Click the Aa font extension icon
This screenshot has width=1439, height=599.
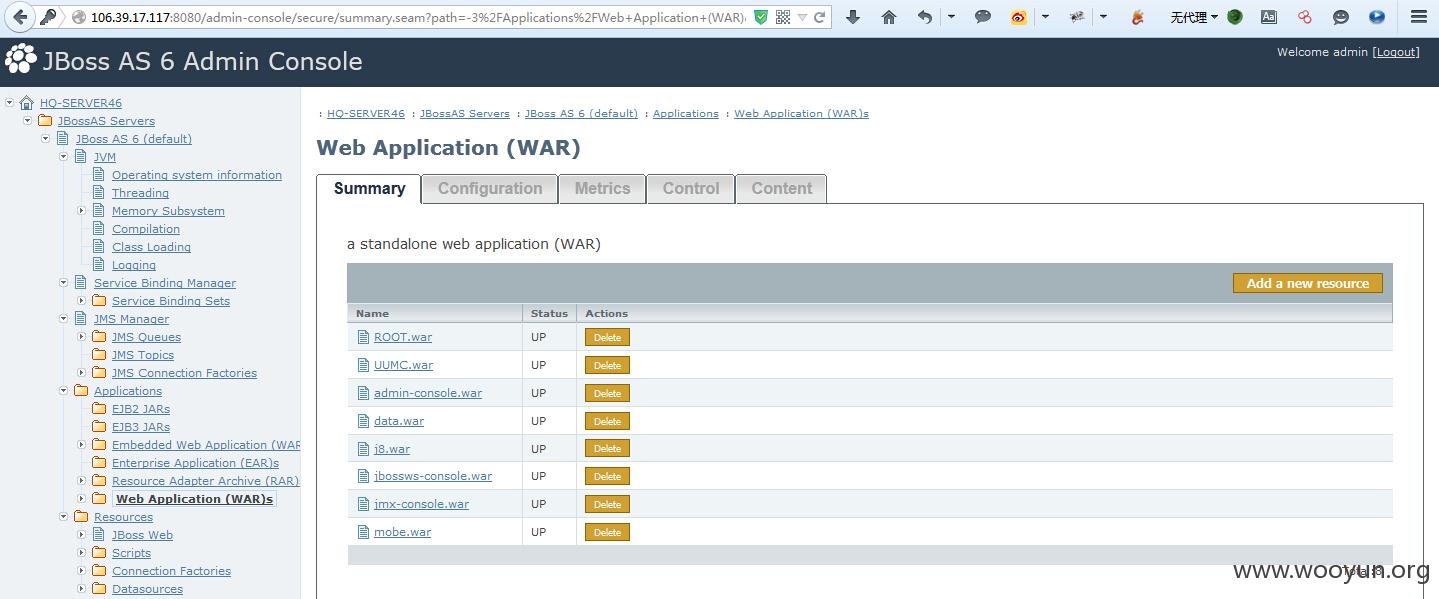click(x=1269, y=17)
